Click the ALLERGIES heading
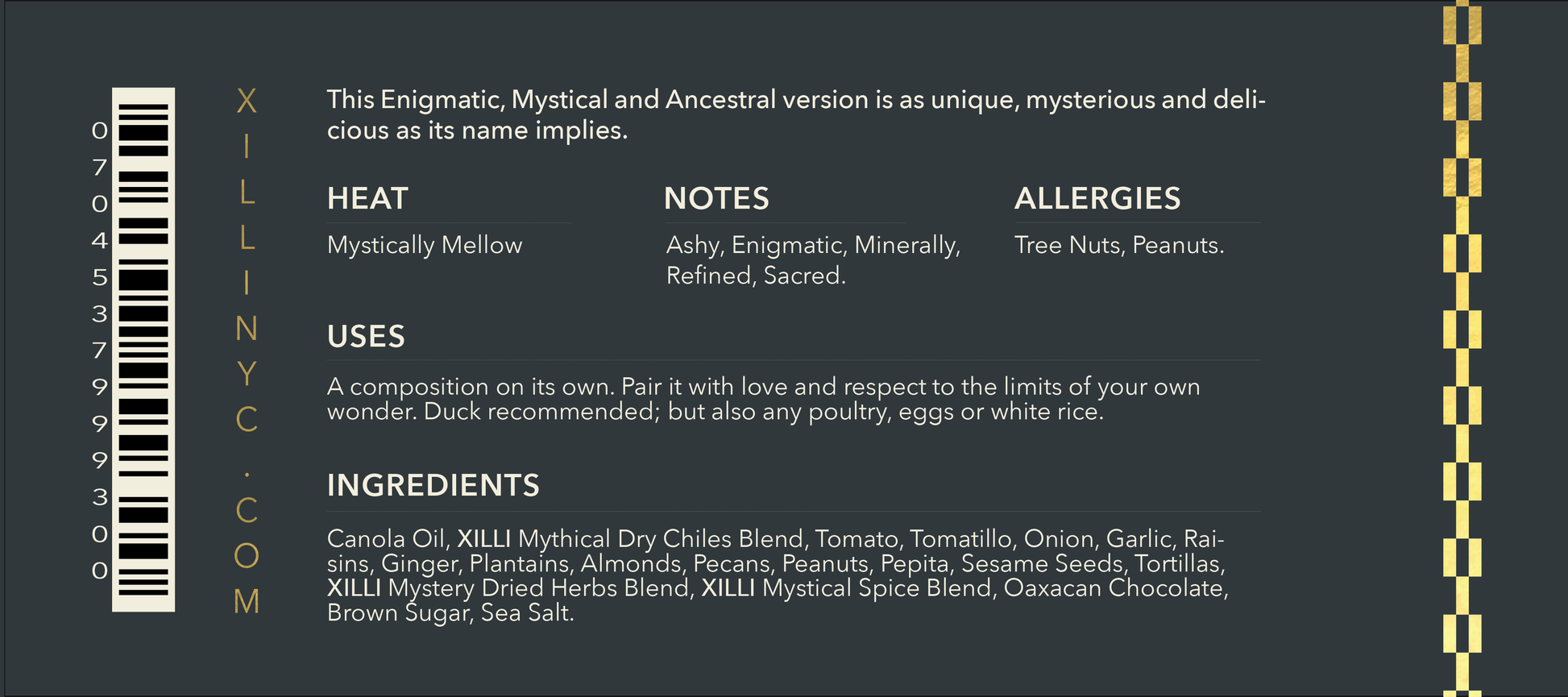This screenshot has width=1568, height=697. pyautogui.click(x=1097, y=199)
